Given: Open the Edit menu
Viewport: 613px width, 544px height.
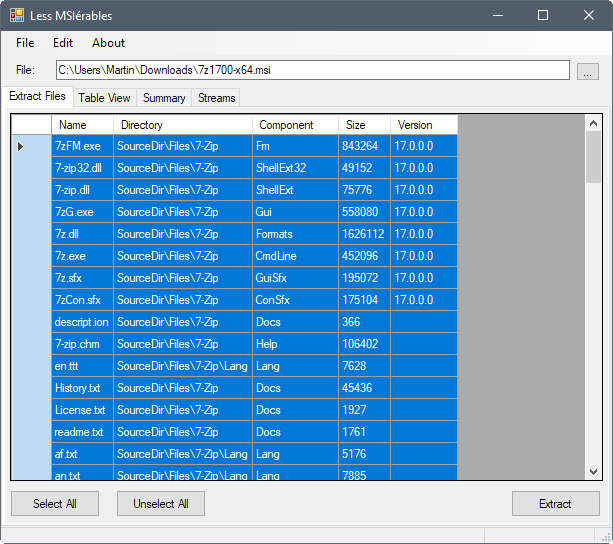Looking at the screenshot, I should click(63, 43).
